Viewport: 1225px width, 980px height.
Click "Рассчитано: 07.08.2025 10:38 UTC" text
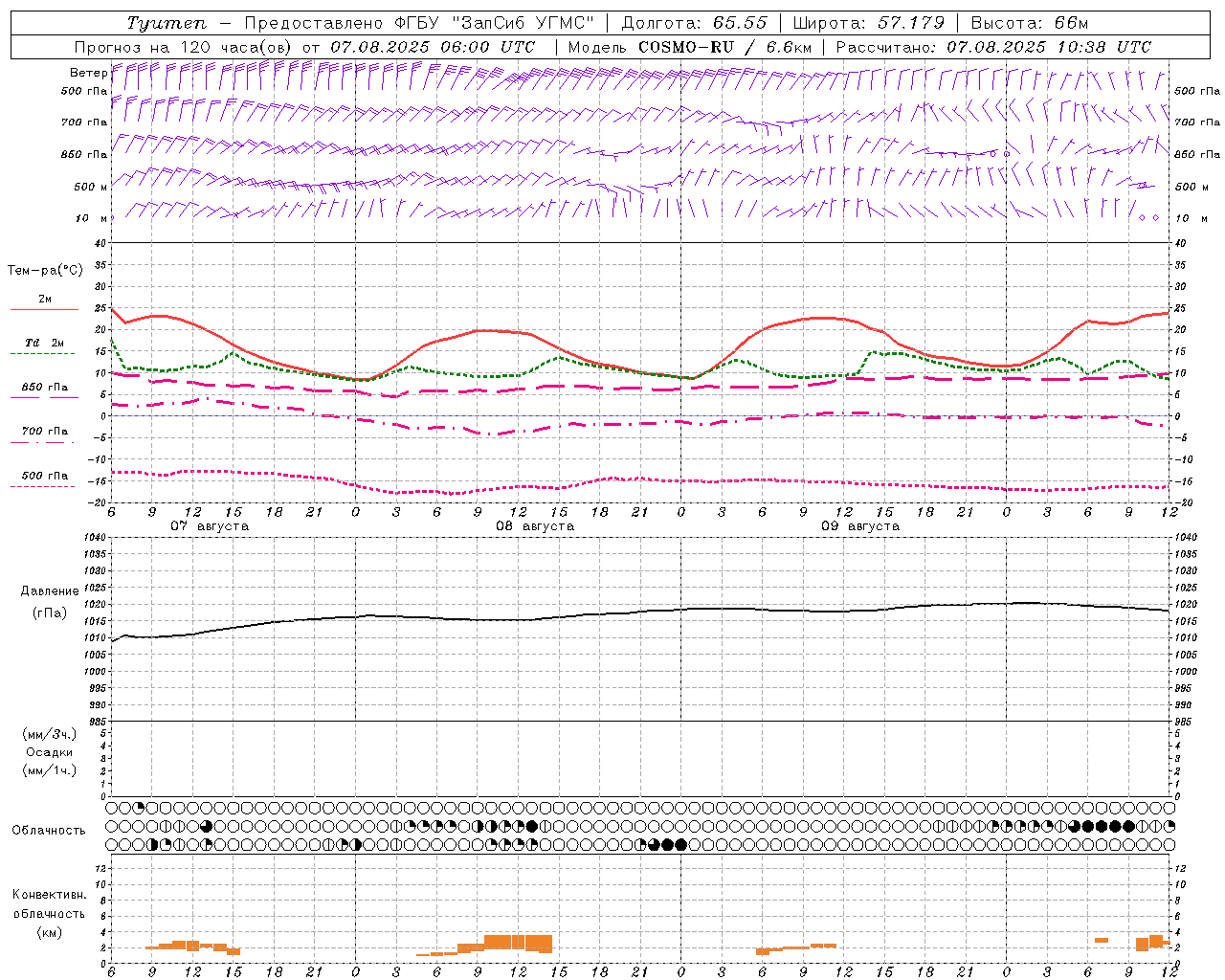(x=993, y=47)
